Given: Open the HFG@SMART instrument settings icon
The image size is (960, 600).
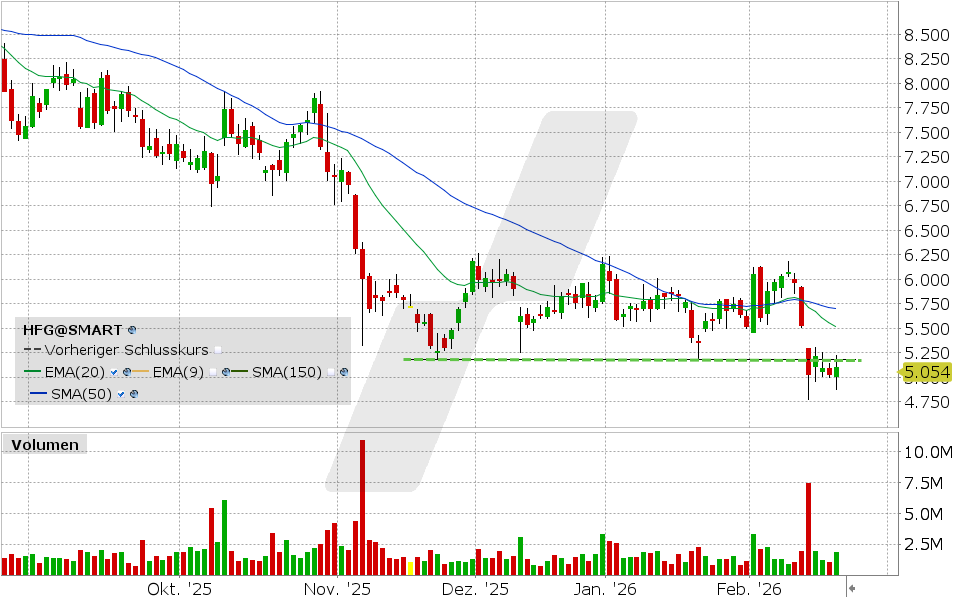Looking at the screenshot, I should 131,330.
